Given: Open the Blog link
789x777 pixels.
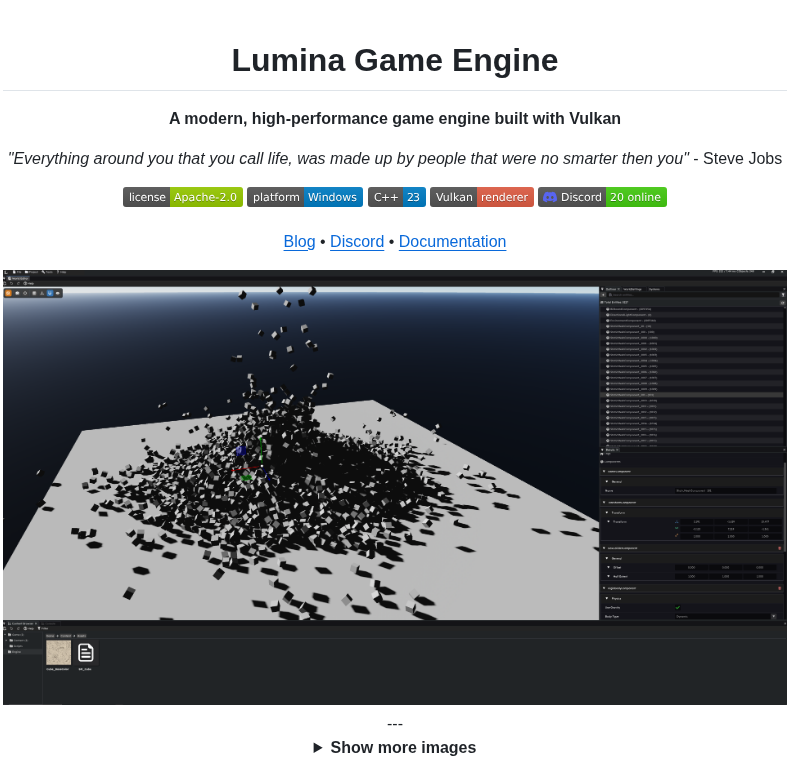Looking at the screenshot, I should click(x=299, y=242).
